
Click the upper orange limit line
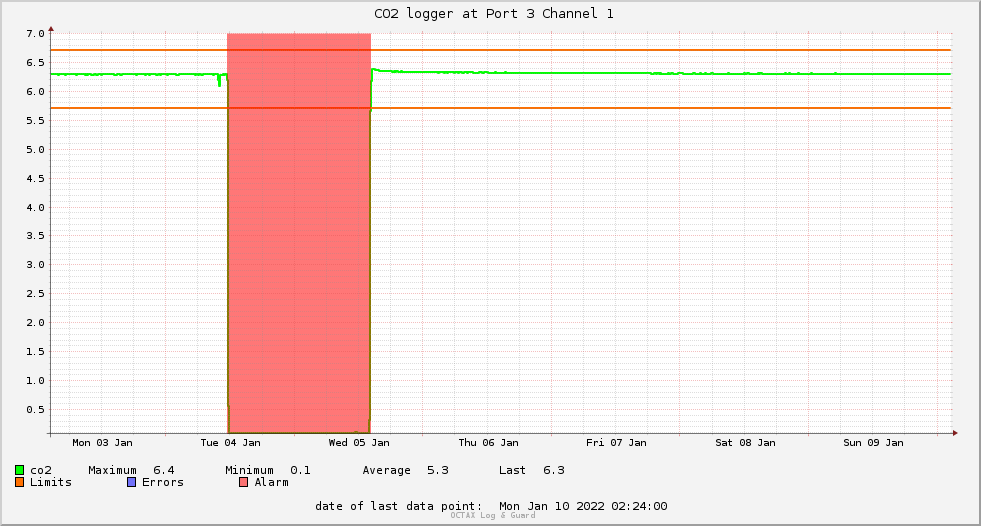pyautogui.click(x=501, y=50)
